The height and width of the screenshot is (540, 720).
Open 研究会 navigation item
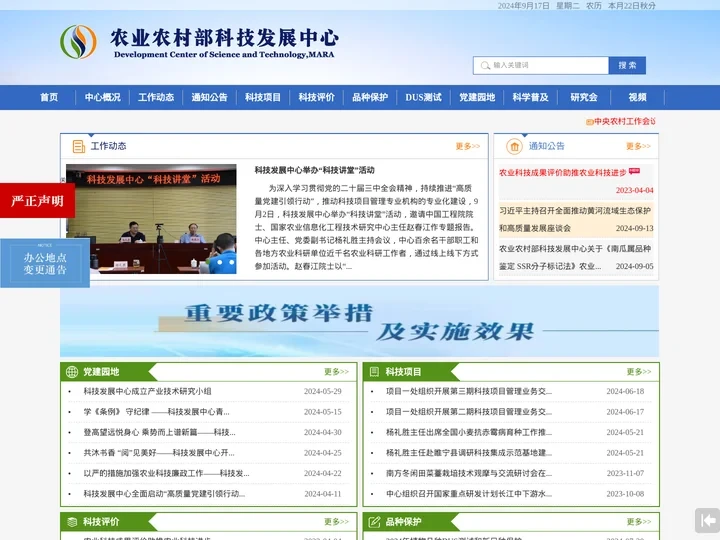click(x=584, y=97)
